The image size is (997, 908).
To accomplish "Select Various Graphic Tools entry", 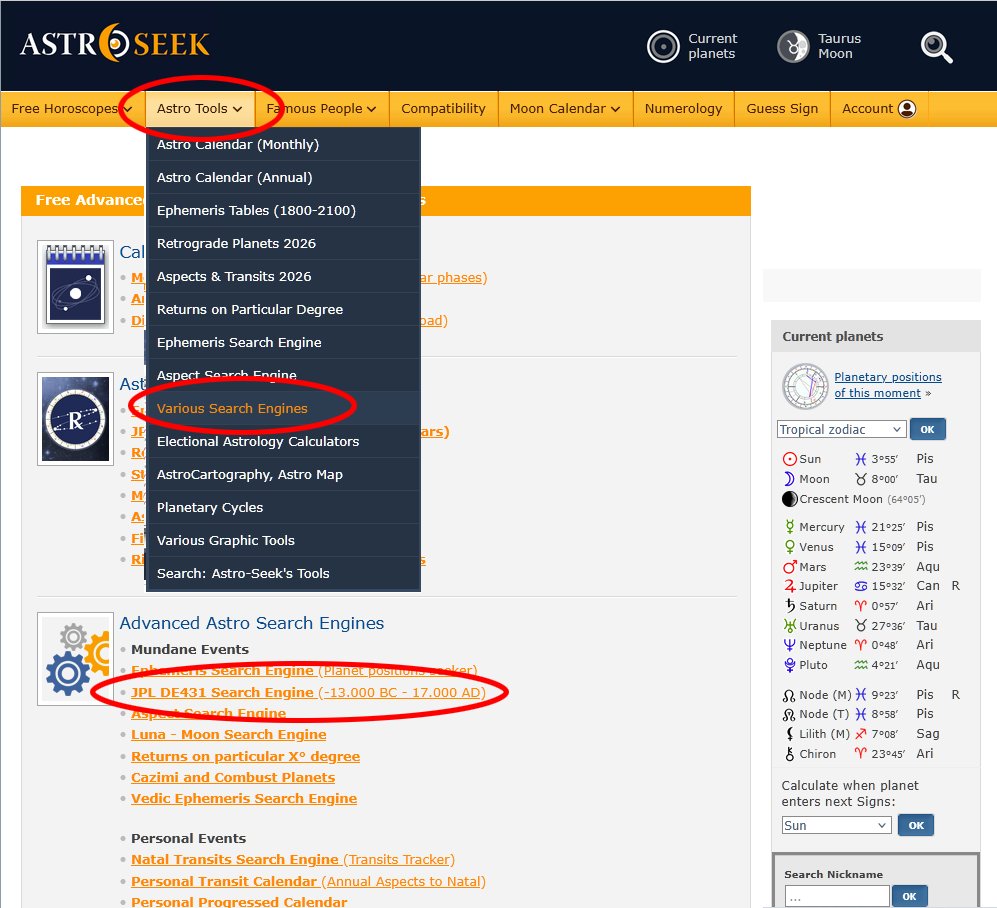I will click(x=283, y=540).
